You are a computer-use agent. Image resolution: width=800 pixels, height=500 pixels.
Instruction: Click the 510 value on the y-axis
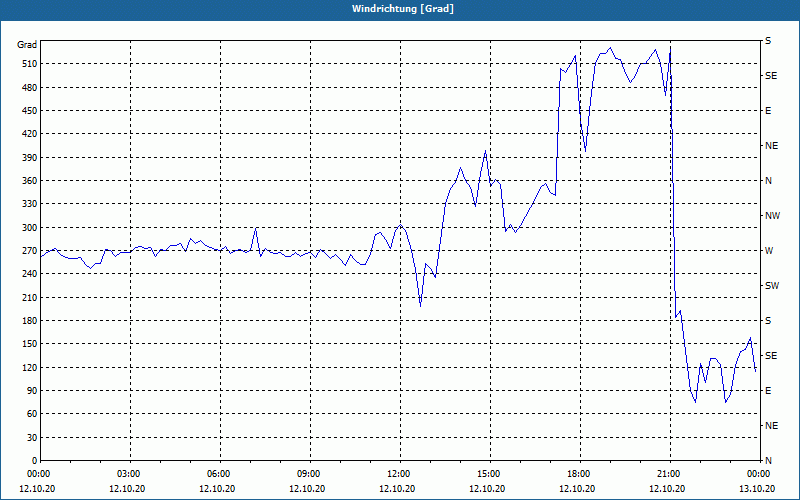[x=29, y=64]
